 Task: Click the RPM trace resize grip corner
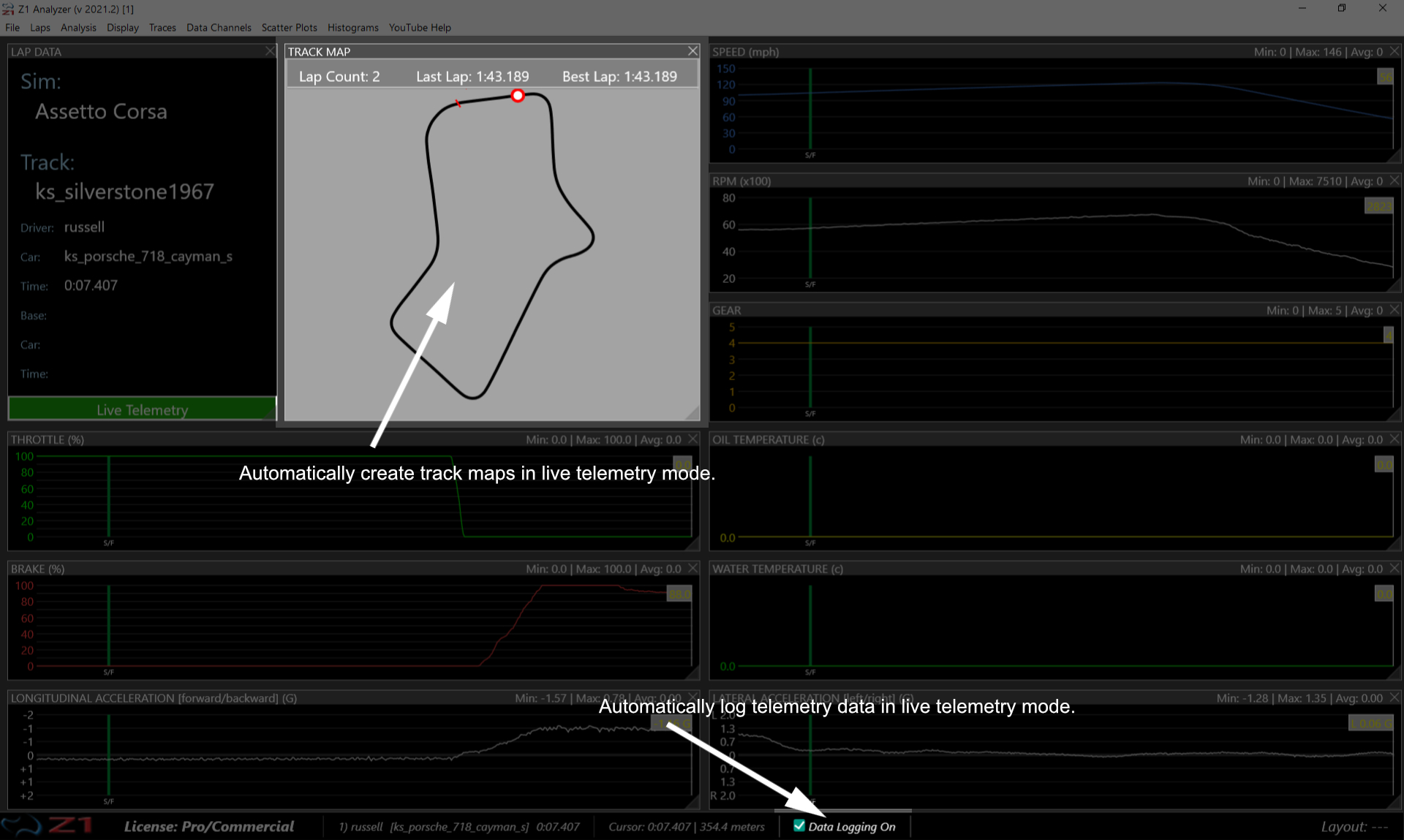(x=1394, y=285)
